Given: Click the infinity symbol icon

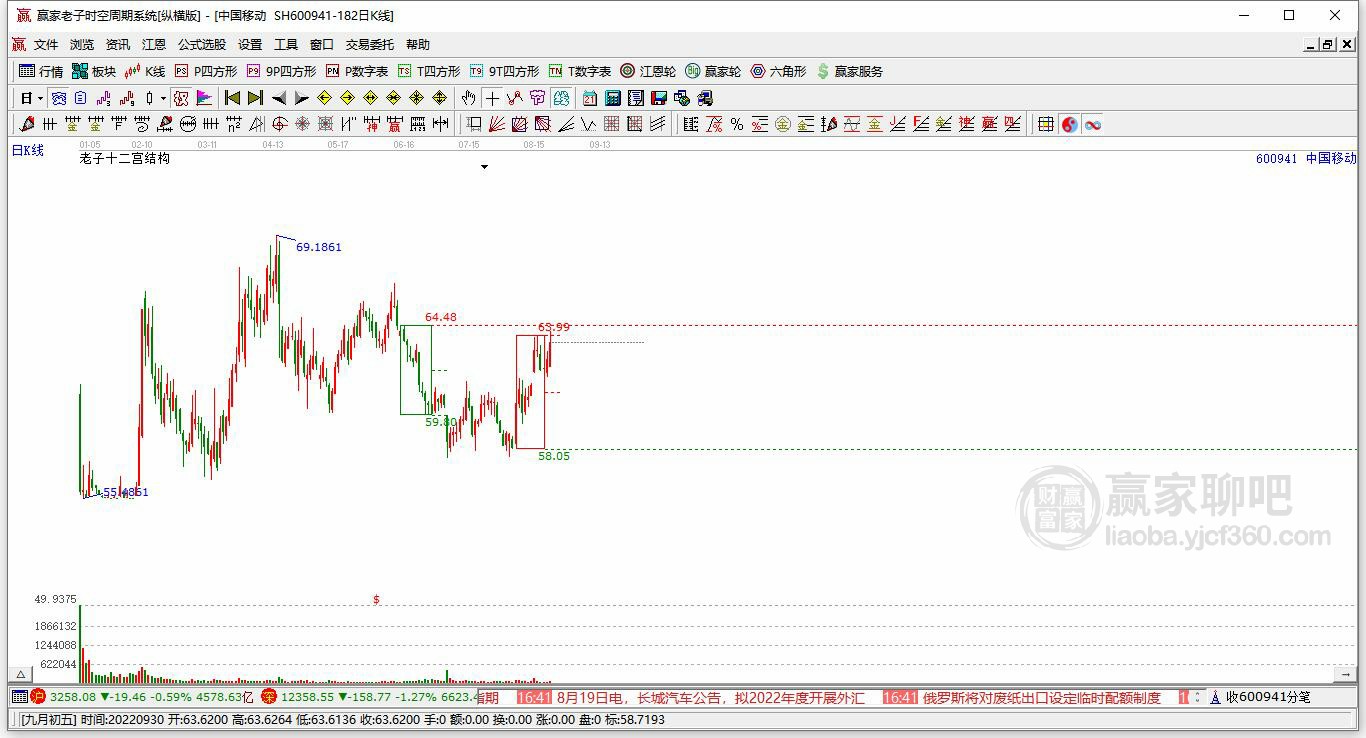Looking at the screenshot, I should 1093,124.
